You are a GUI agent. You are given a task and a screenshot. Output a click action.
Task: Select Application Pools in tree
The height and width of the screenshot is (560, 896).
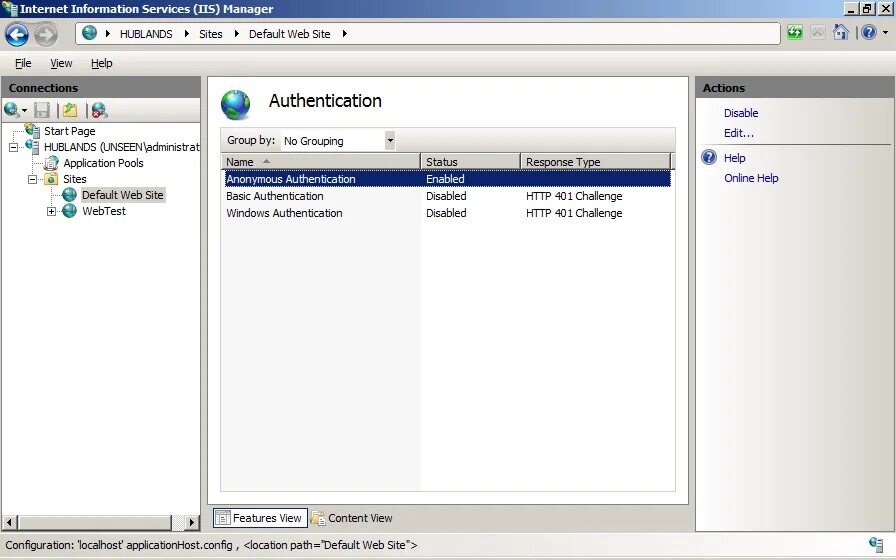(x=103, y=163)
